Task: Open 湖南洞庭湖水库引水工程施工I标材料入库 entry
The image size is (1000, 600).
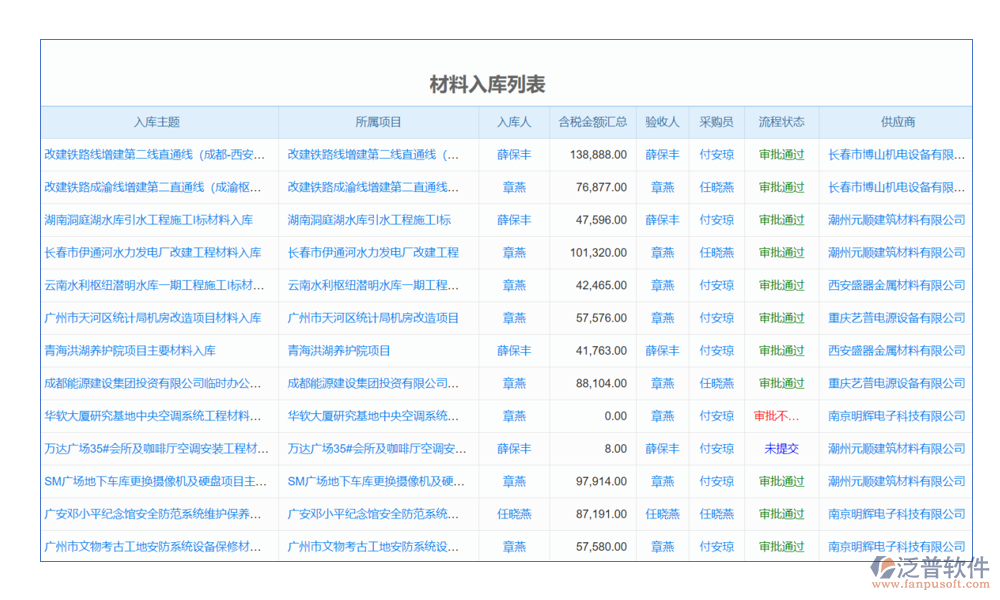Action: (148, 220)
